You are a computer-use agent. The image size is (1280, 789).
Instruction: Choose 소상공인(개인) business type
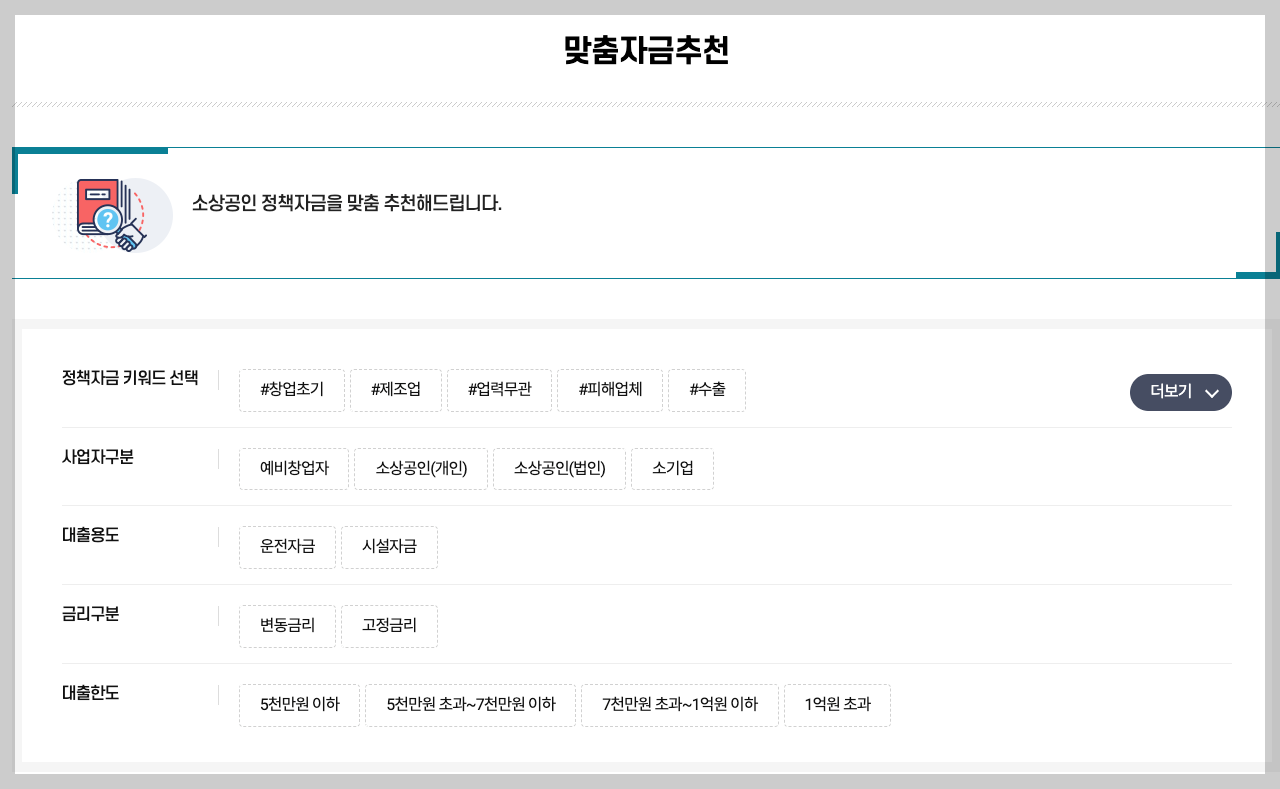click(420, 469)
